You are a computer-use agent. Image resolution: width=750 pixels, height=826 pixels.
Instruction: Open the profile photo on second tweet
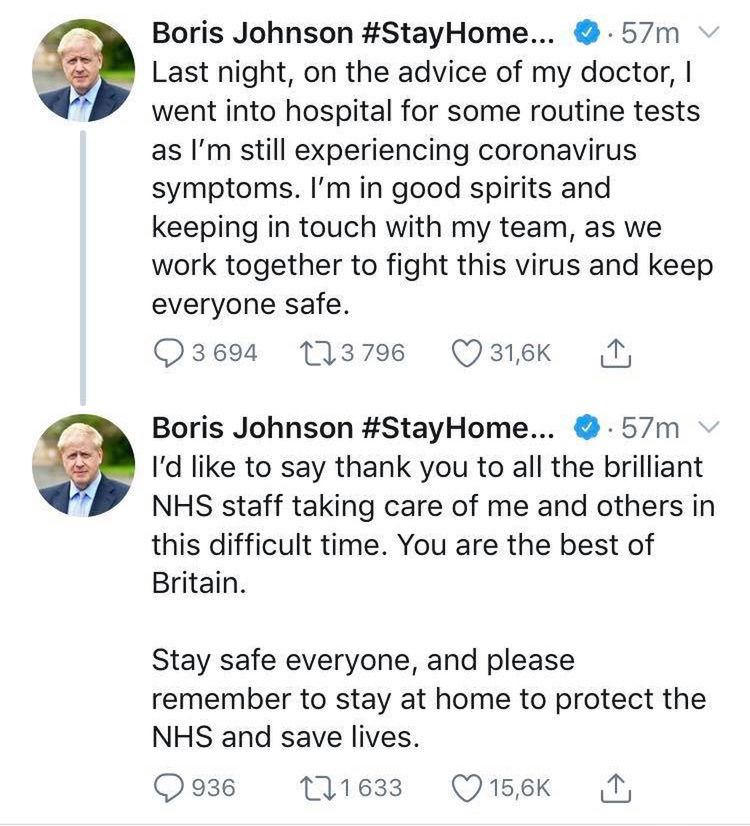(x=83, y=464)
